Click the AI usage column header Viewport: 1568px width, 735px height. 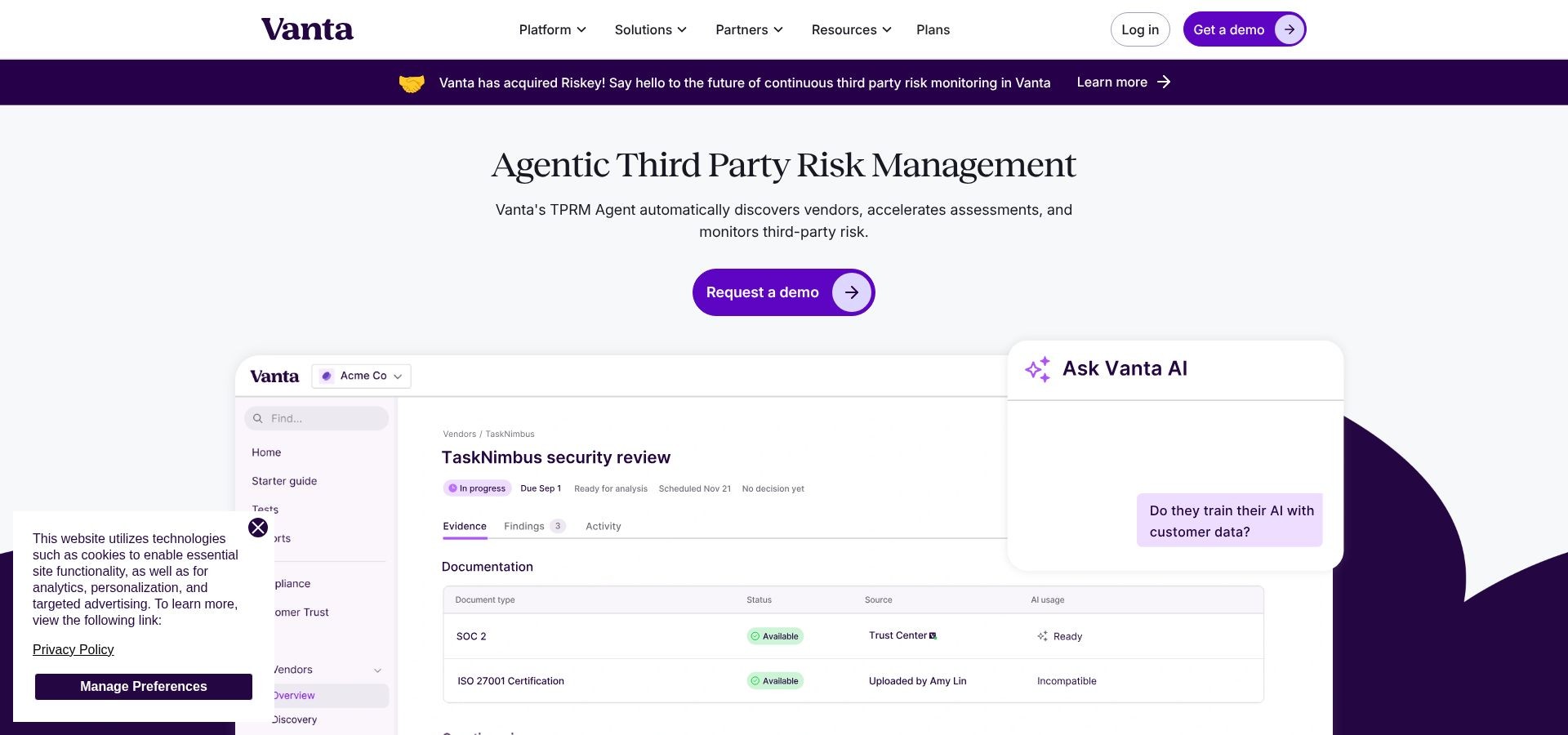[1048, 600]
